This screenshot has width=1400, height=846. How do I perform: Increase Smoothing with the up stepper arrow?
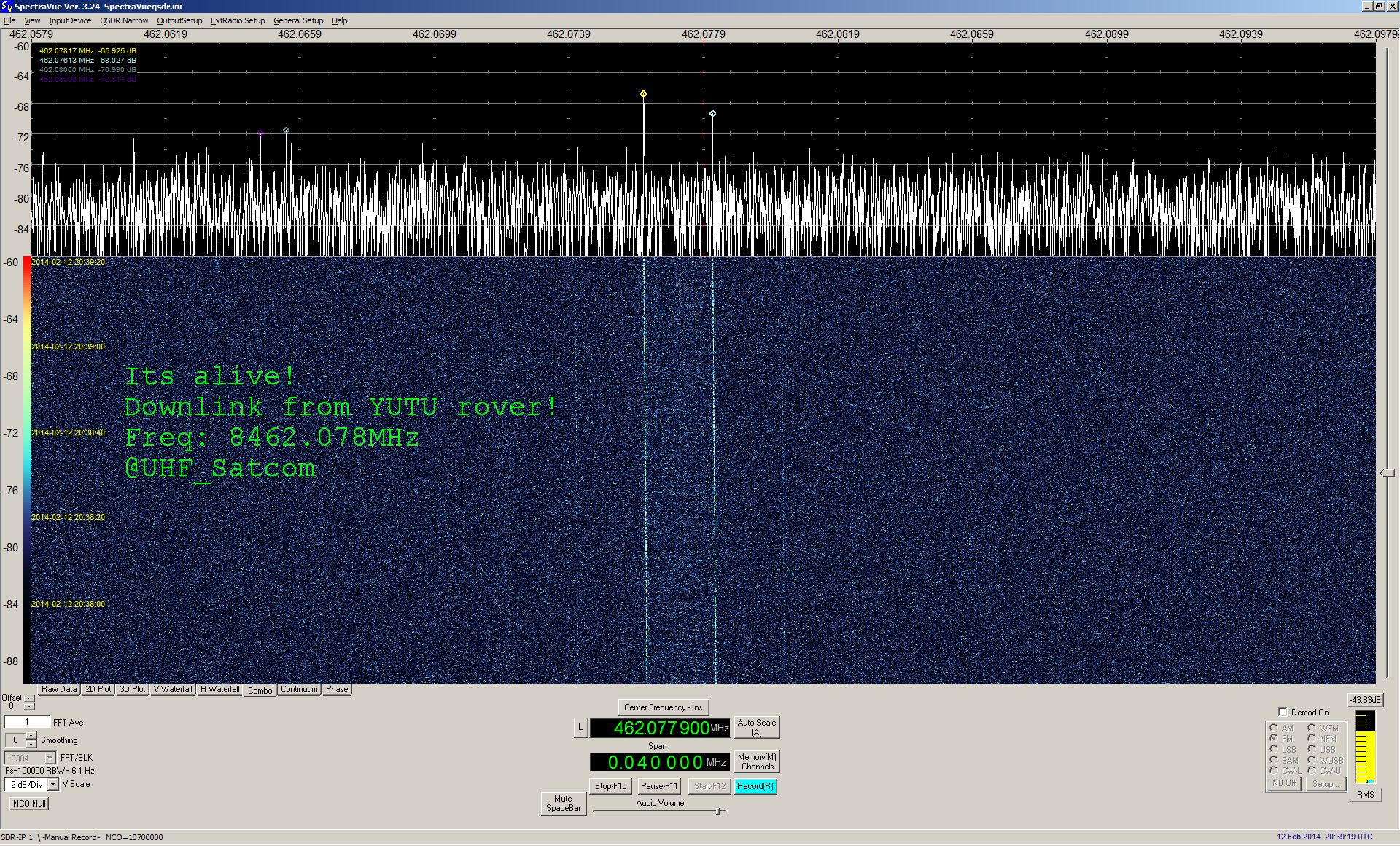coord(31,736)
